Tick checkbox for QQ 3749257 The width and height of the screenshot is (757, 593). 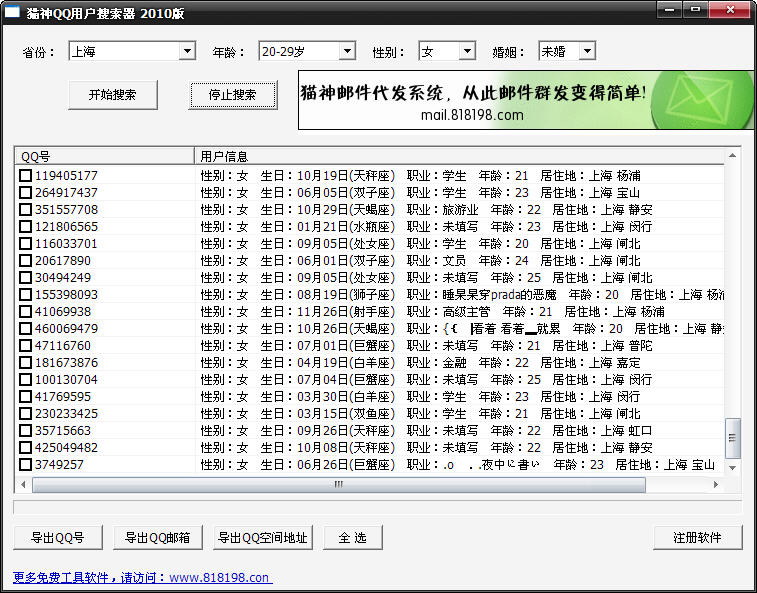[x=26, y=465]
